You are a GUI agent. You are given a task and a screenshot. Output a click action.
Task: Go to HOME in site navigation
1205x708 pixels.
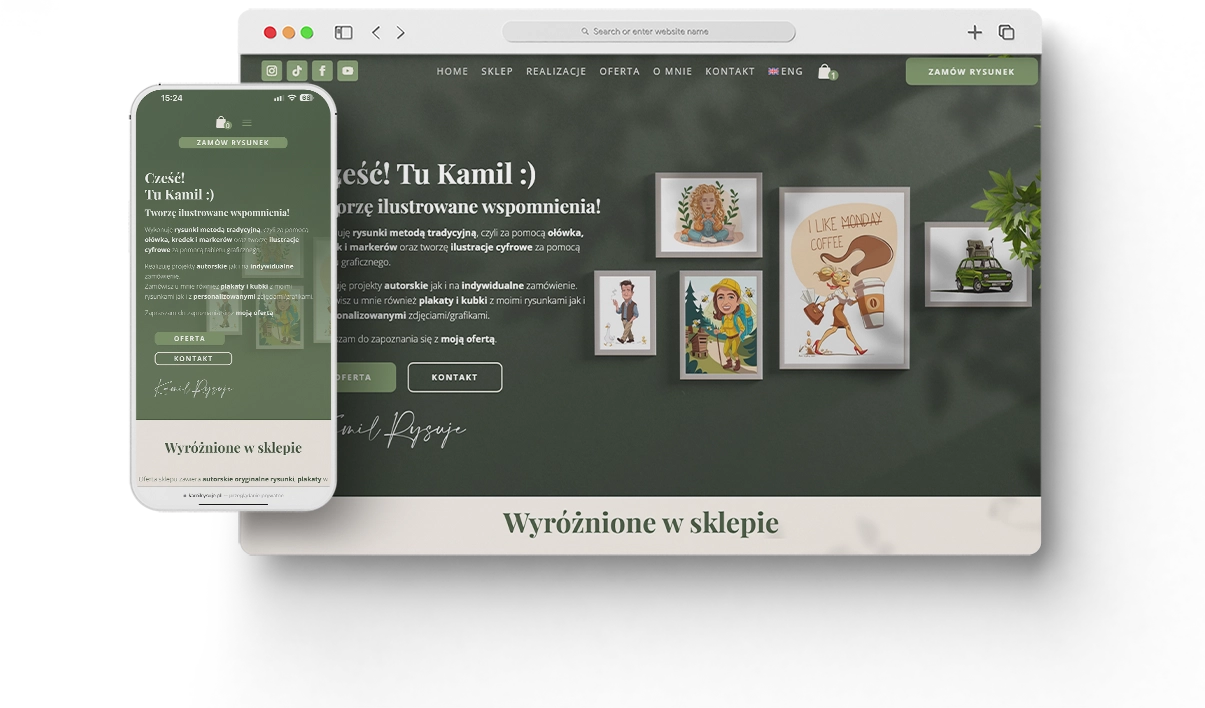(x=452, y=72)
